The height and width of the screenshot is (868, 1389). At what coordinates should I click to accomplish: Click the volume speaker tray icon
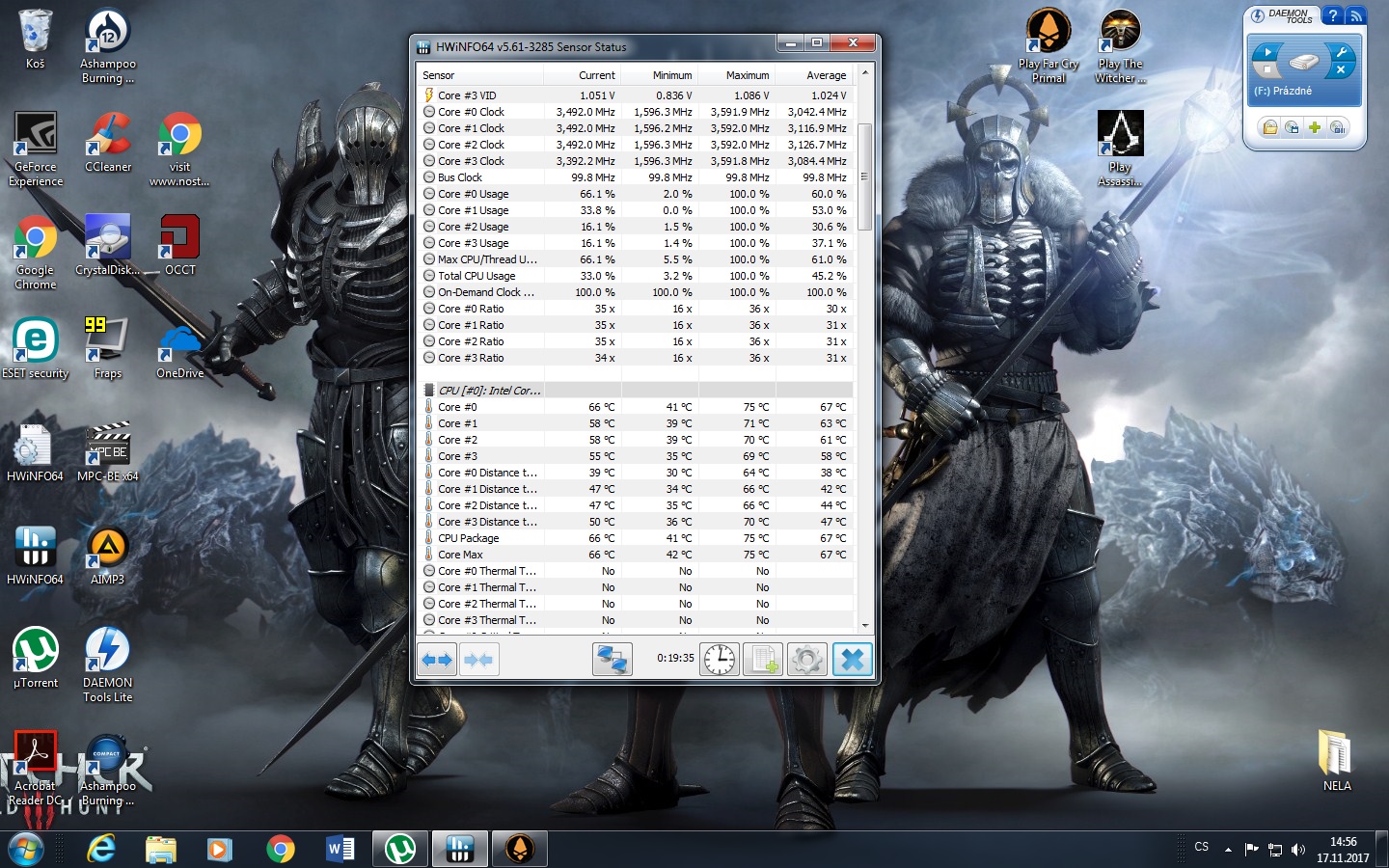(x=1298, y=850)
